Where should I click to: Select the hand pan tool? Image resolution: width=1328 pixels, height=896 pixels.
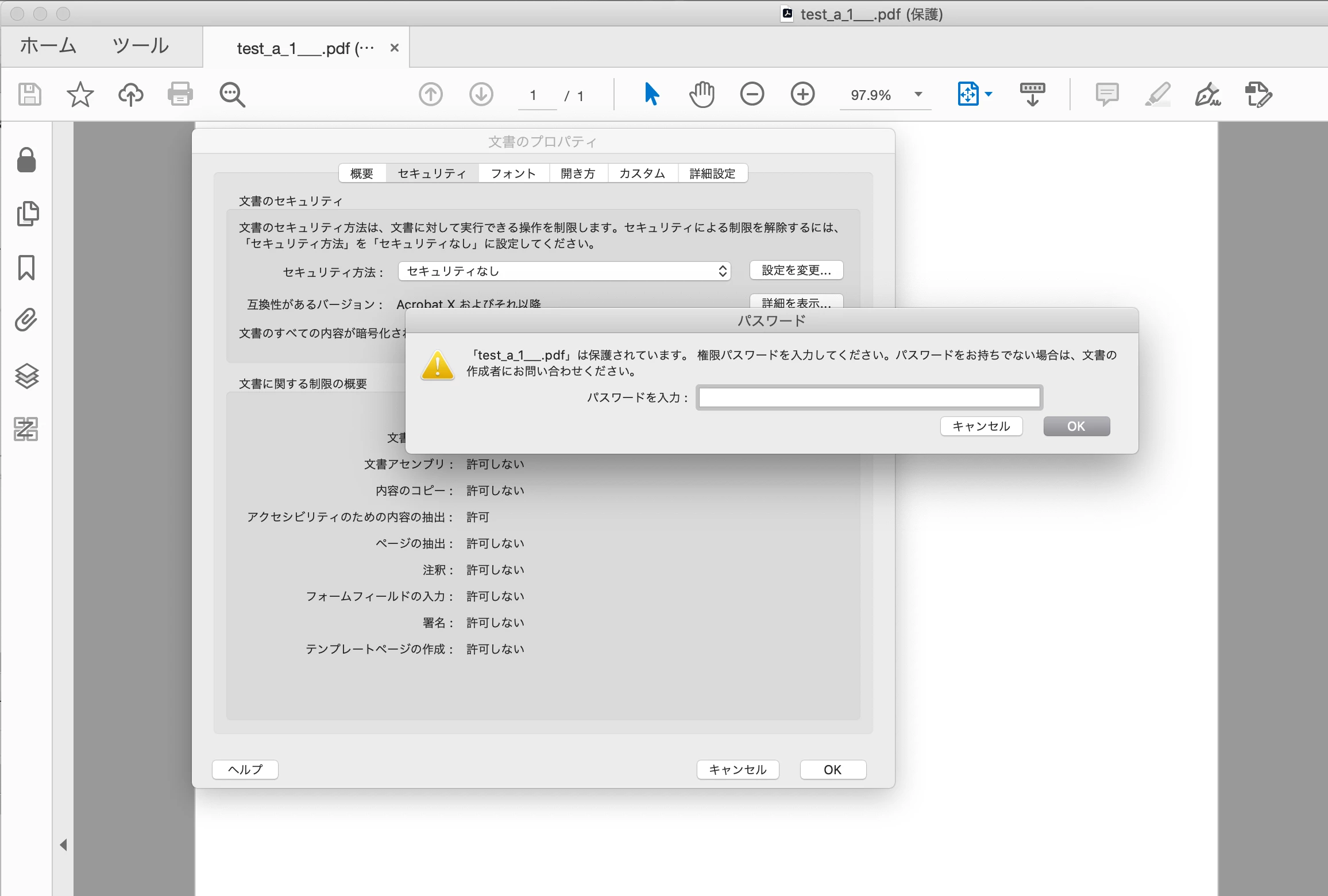(x=701, y=94)
